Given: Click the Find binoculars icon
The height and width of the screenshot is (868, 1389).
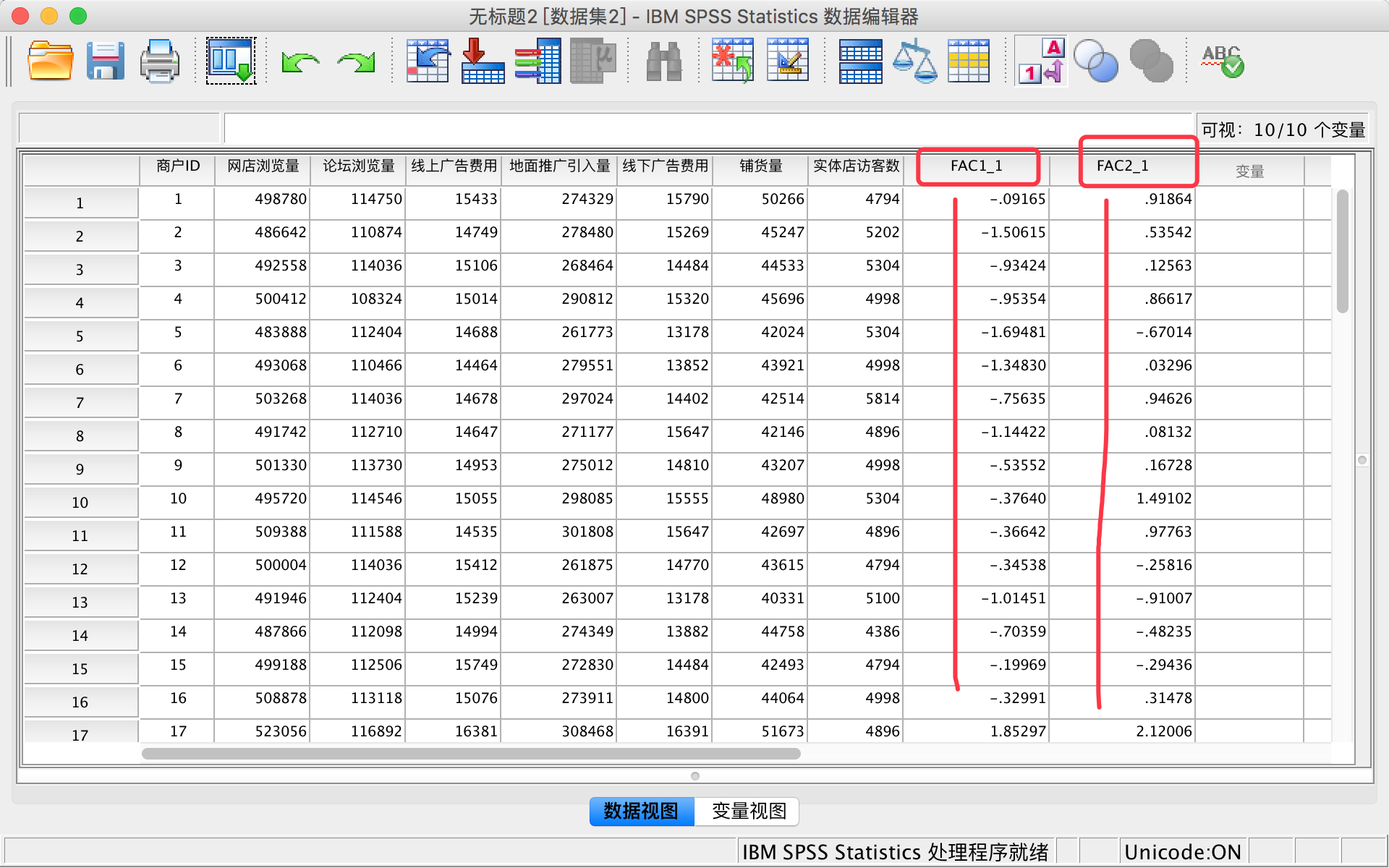Looking at the screenshot, I should [x=663, y=61].
